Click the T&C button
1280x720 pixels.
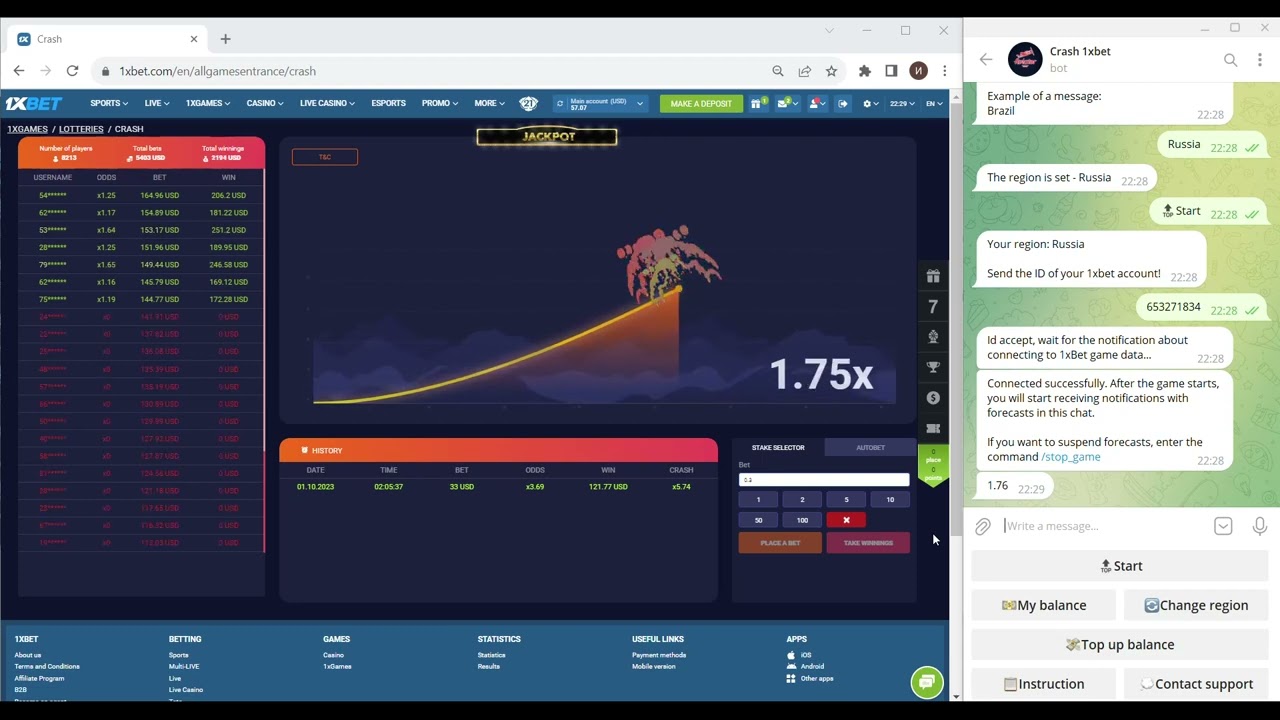[x=325, y=157]
